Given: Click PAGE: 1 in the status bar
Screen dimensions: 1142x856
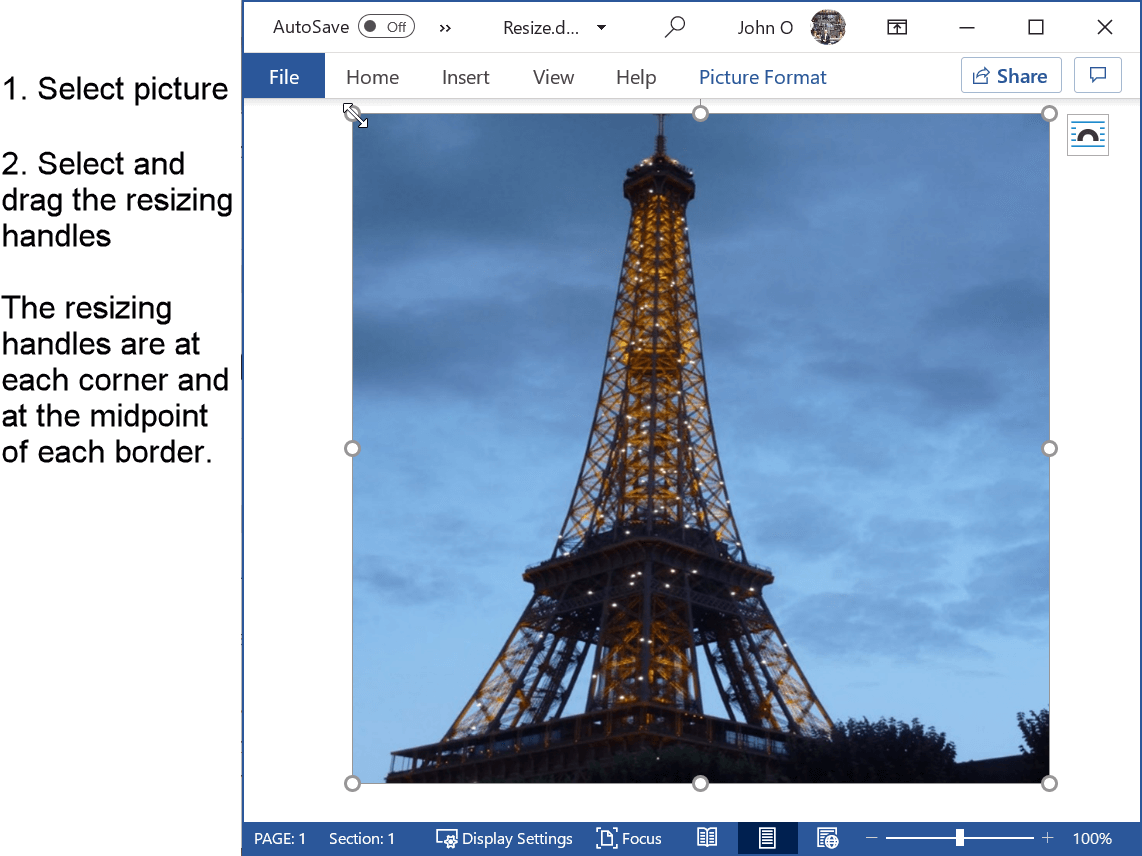Looking at the screenshot, I should [280, 838].
